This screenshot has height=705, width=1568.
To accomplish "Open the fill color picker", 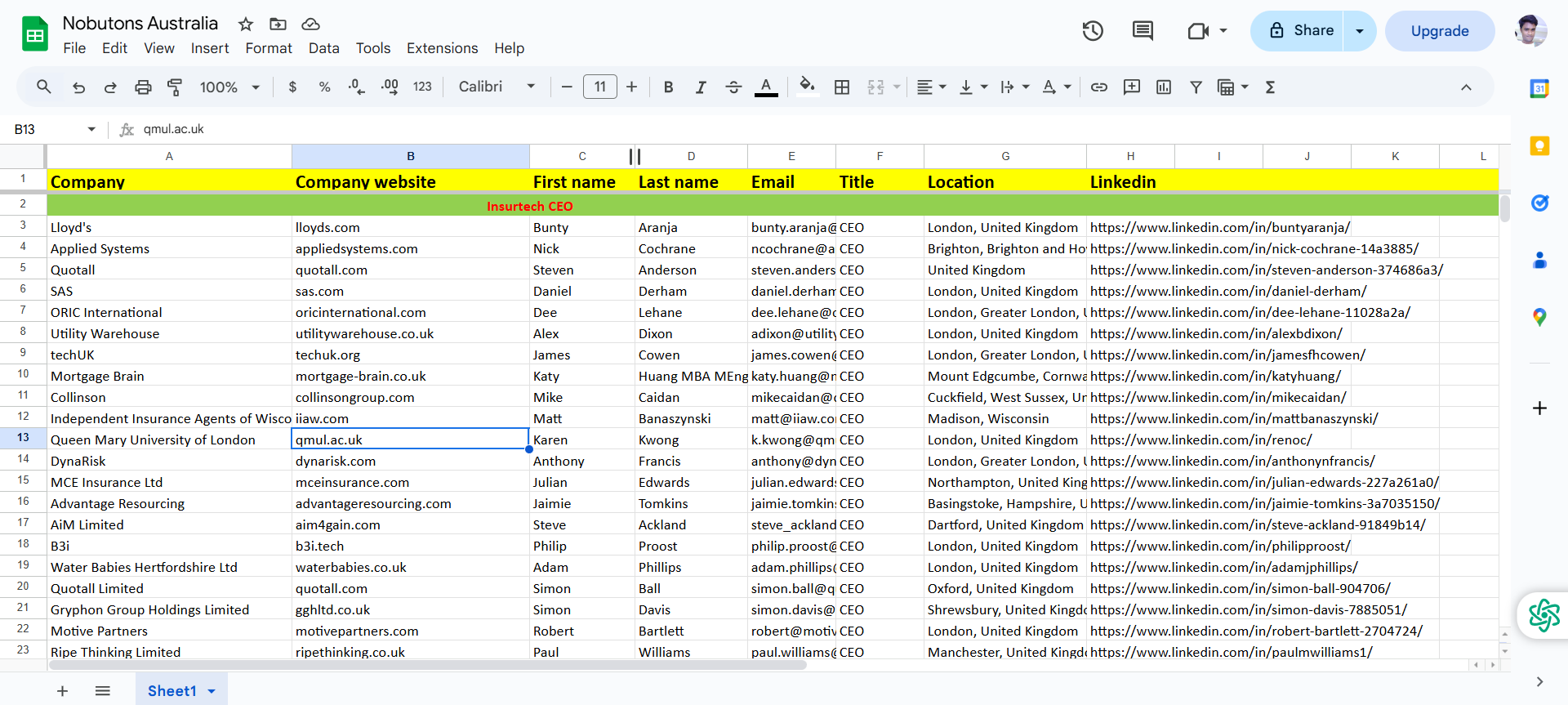I will [807, 87].
